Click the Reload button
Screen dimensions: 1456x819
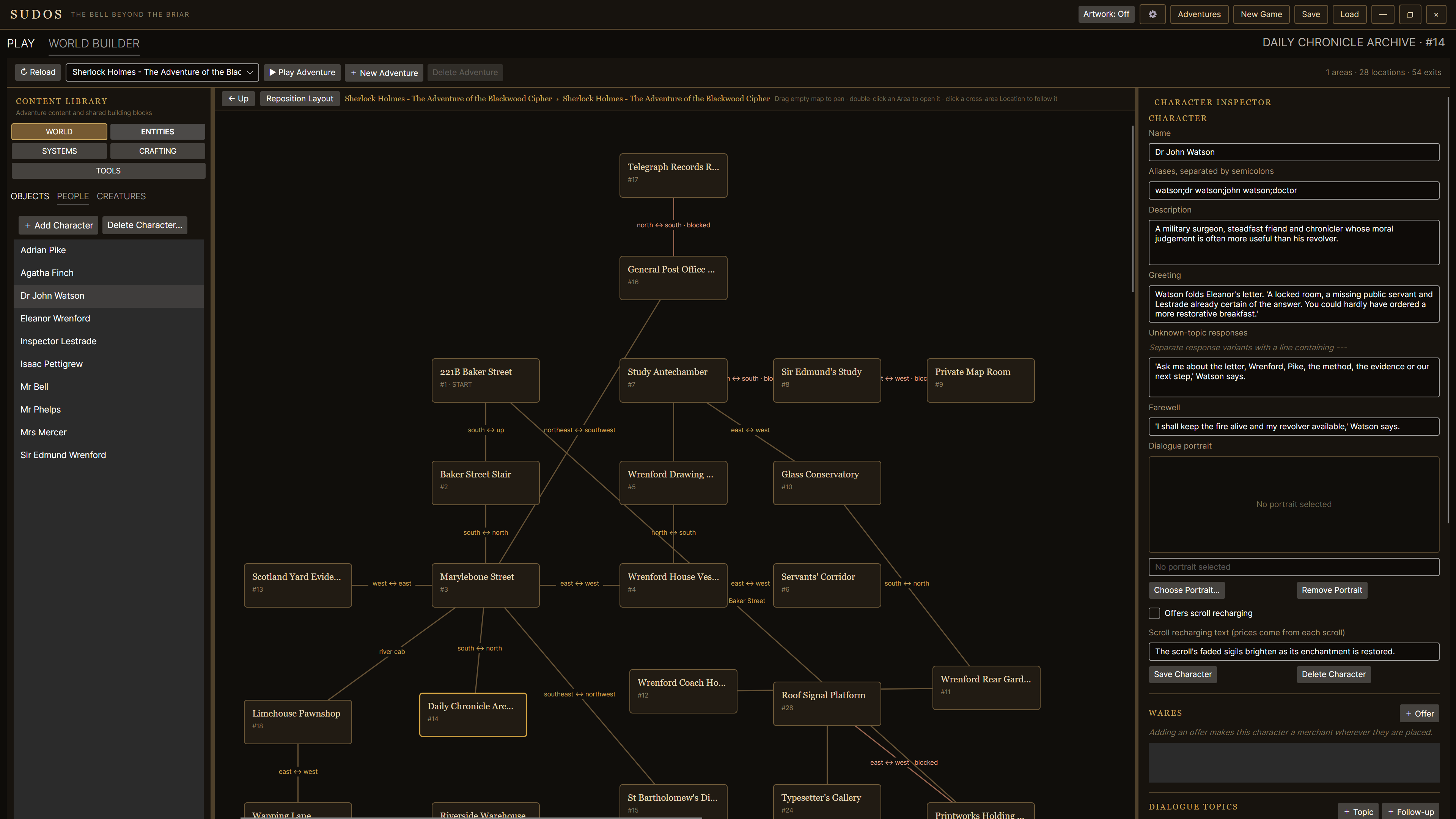(x=38, y=72)
